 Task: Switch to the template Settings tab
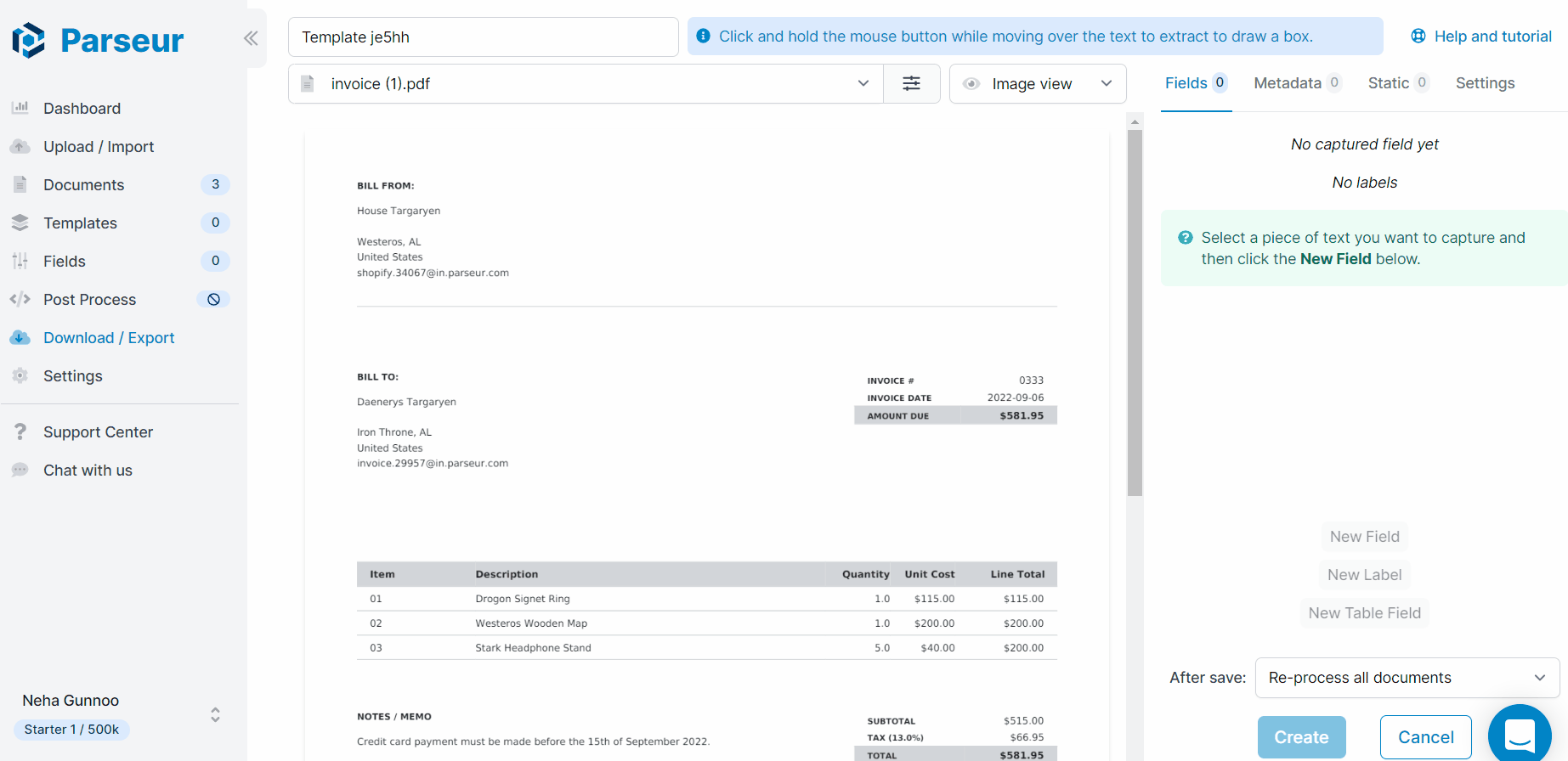1486,83
